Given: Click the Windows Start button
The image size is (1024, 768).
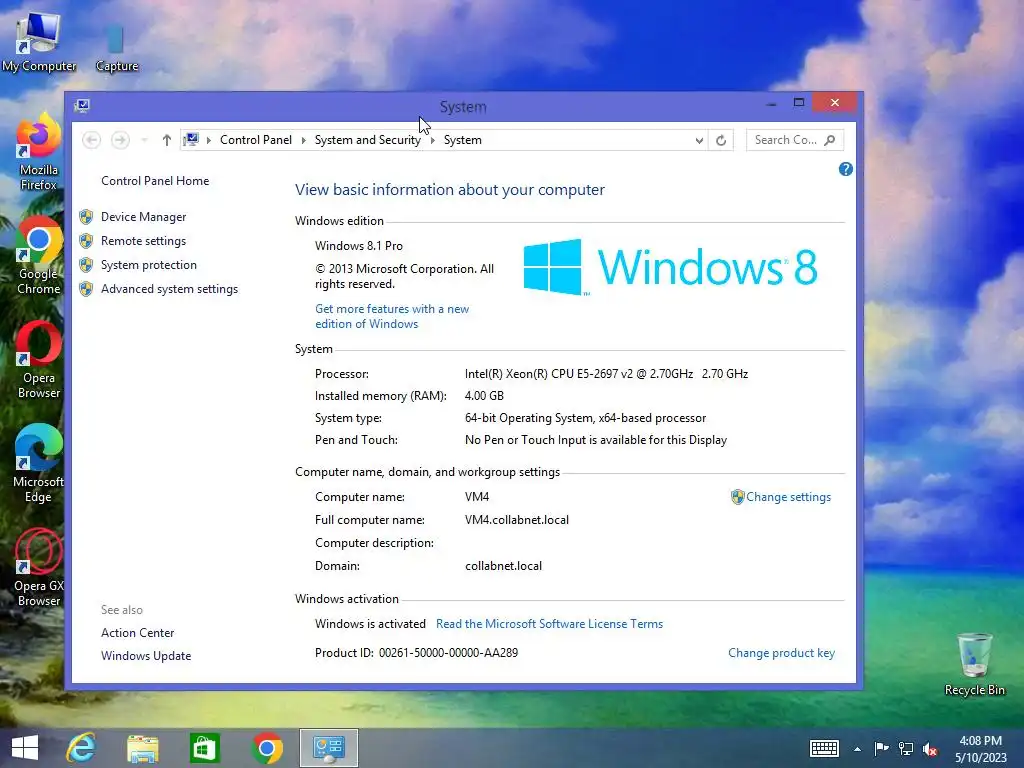Looking at the screenshot, I should point(25,748).
